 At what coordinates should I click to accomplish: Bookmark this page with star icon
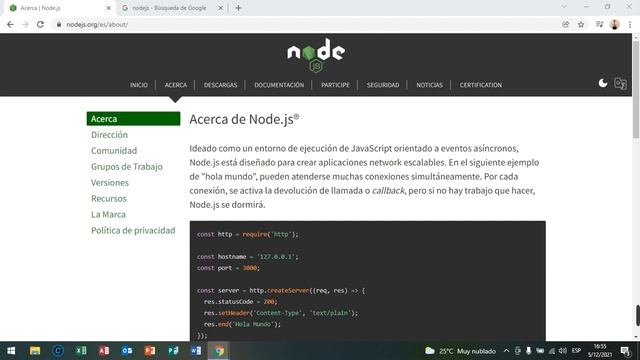click(x=581, y=24)
